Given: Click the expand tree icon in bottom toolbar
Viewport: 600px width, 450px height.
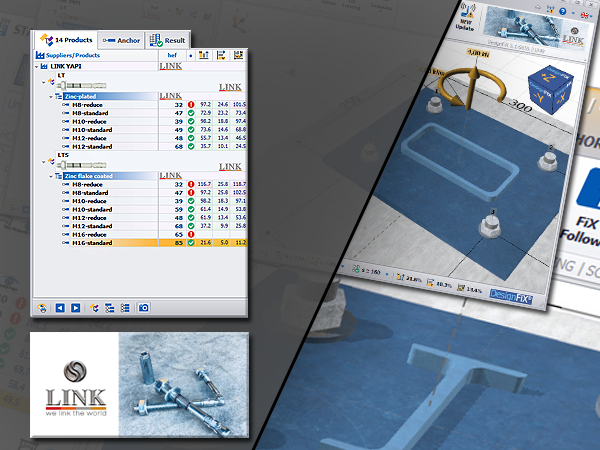Looking at the screenshot, I should click(109, 308).
